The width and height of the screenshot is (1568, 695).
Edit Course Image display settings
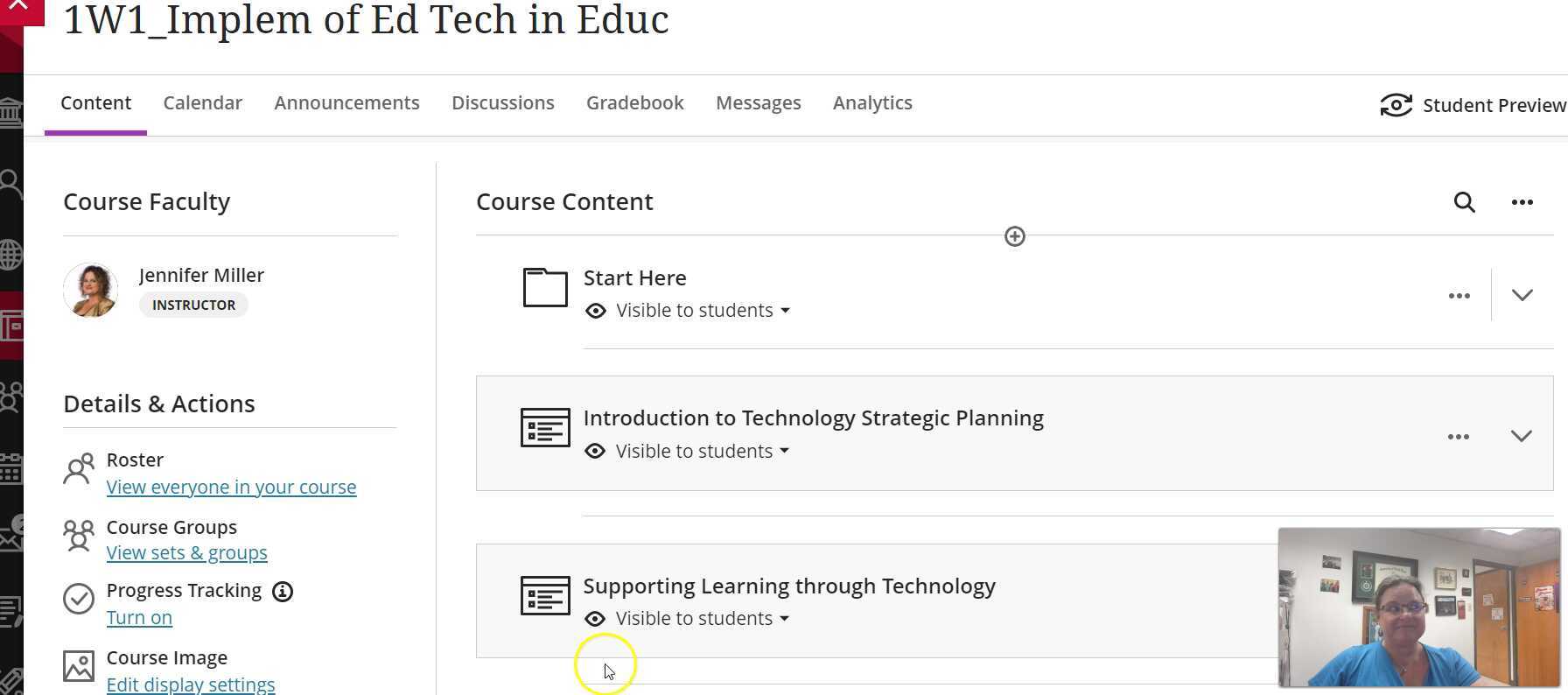[191, 684]
